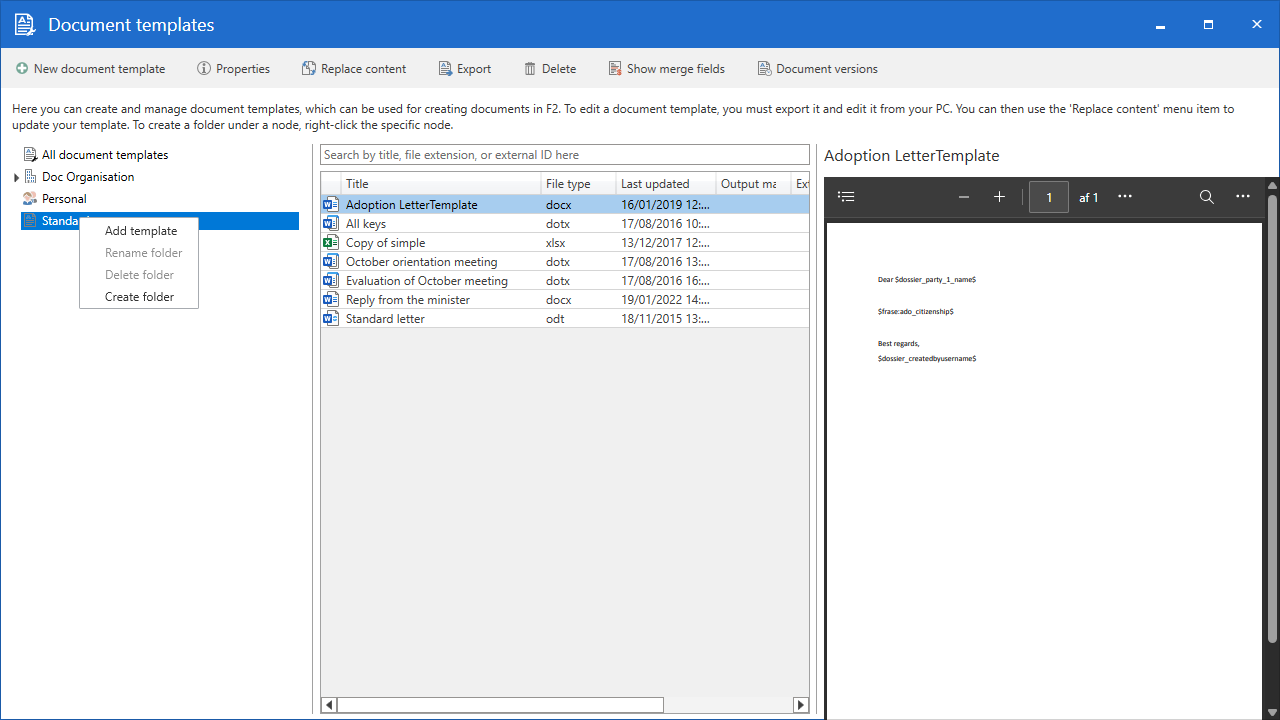
Task: Click the horizontal scrollbar thumb under list
Action: (x=500, y=705)
